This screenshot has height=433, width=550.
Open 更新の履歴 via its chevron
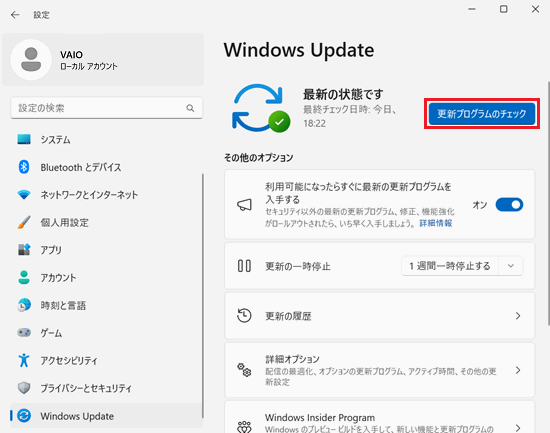(518, 316)
